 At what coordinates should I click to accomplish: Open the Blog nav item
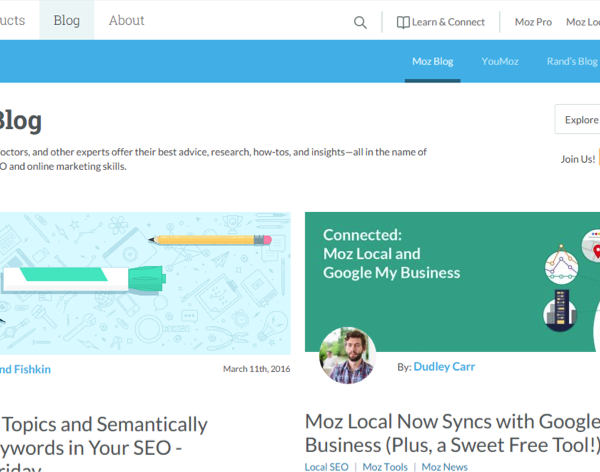pos(67,20)
